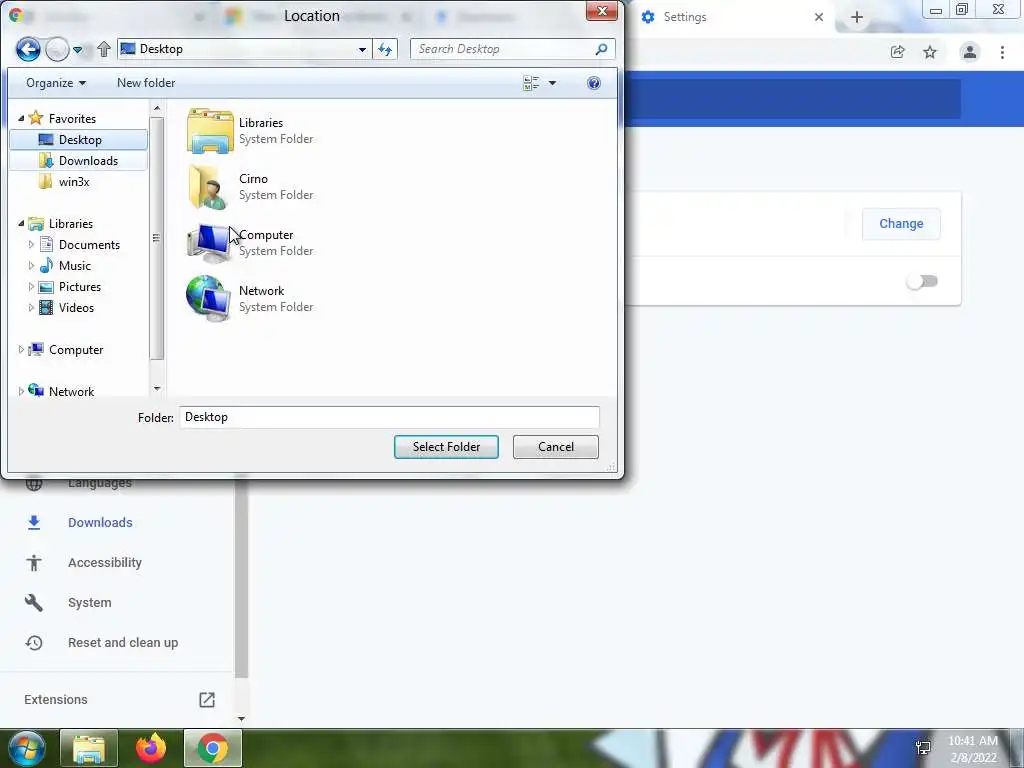The width and height of the screenshot is (1024, 768).
Task: Select Network in the navigation pane
Action: tap(71, 392)
